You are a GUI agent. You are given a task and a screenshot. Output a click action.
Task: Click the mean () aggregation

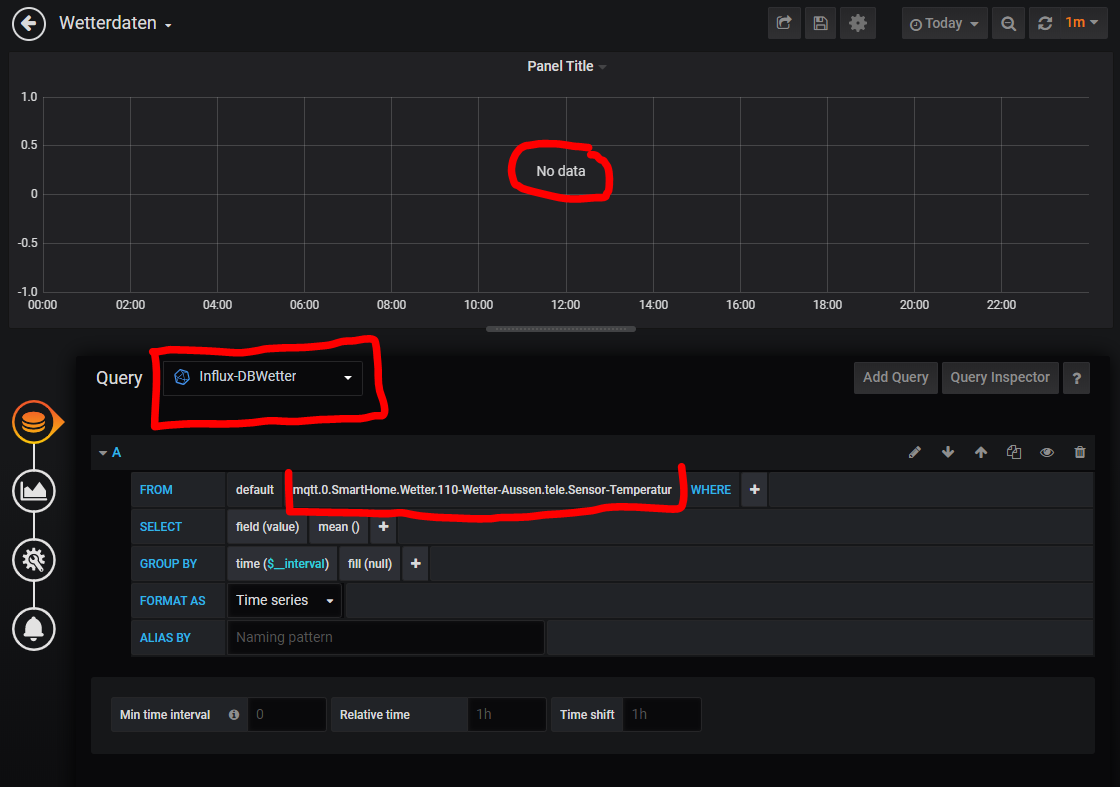pyautogui.click(x=339, y=527)
